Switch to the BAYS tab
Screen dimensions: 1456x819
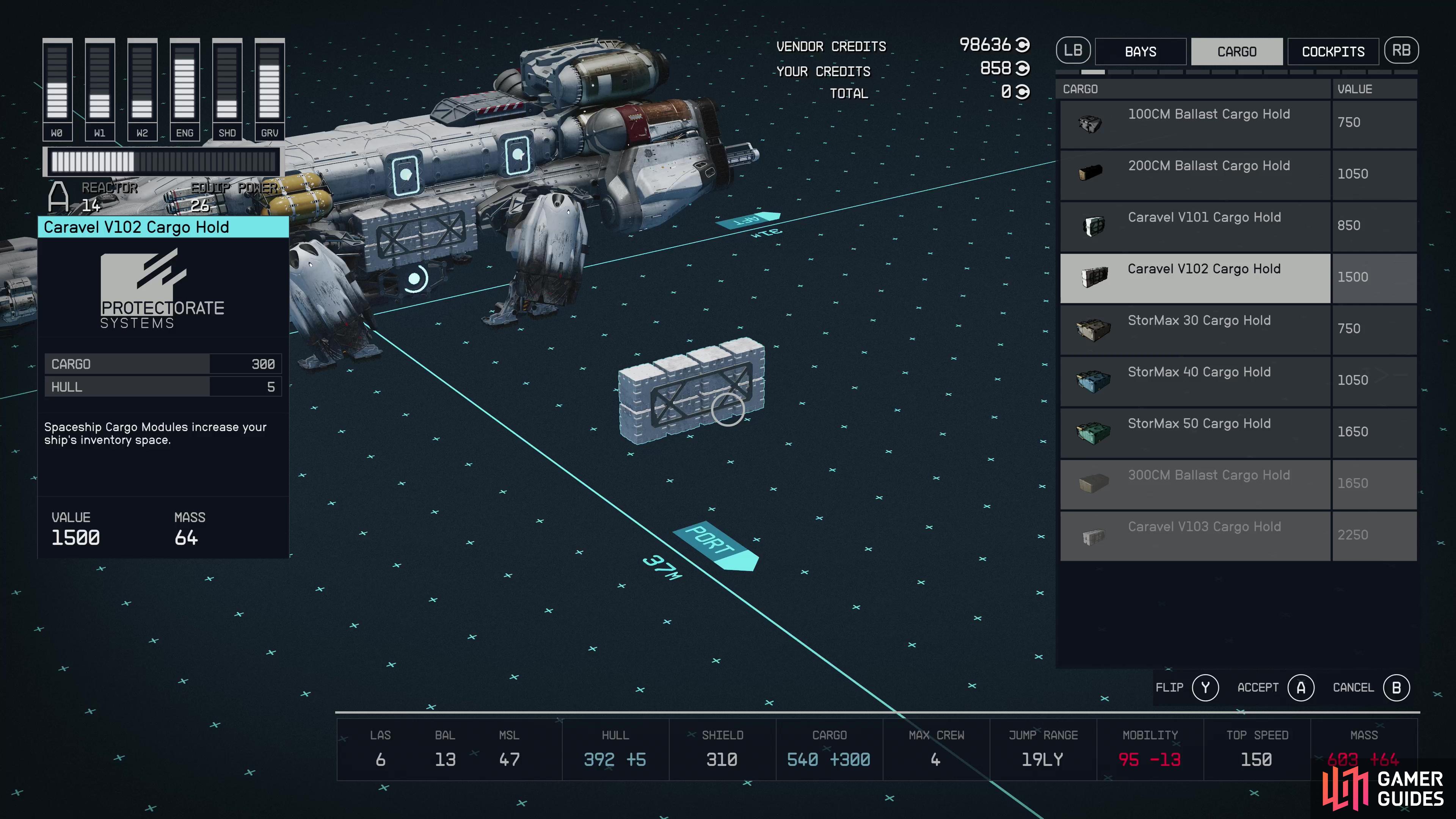tap(1140, 52)
